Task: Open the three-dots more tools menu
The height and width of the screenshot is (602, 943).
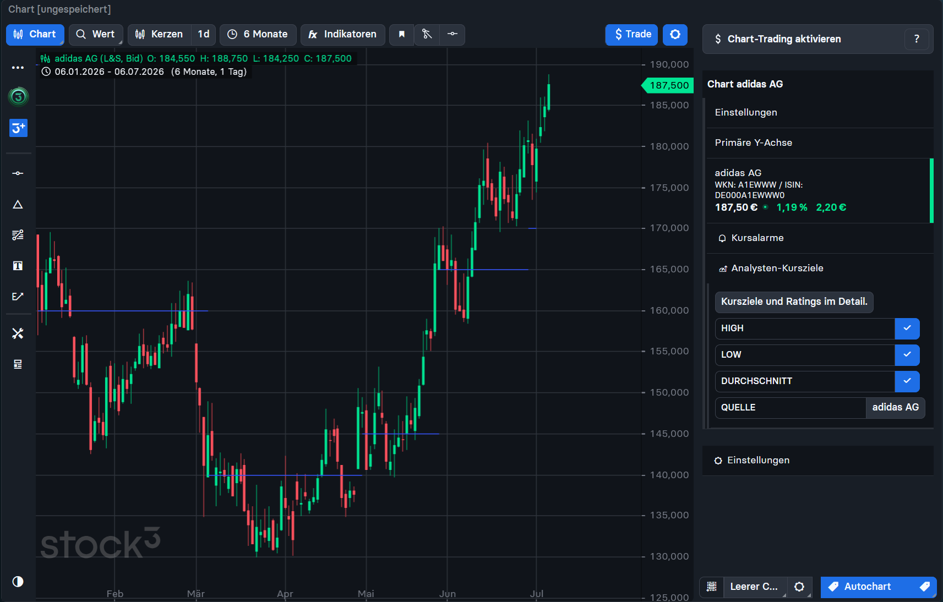Action: [17, 67]
